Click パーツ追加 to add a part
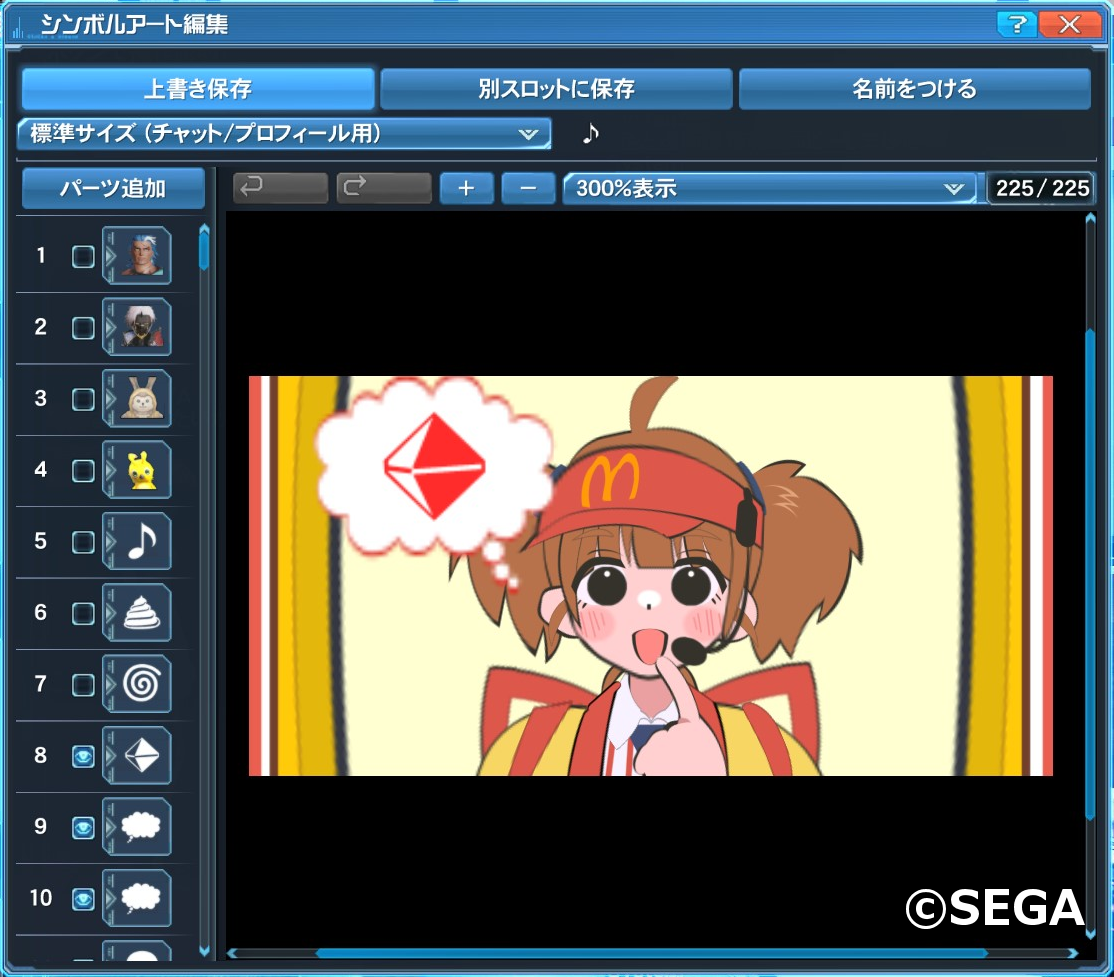Viewport: 1114px width, 977px height. (x=113, y=188)
